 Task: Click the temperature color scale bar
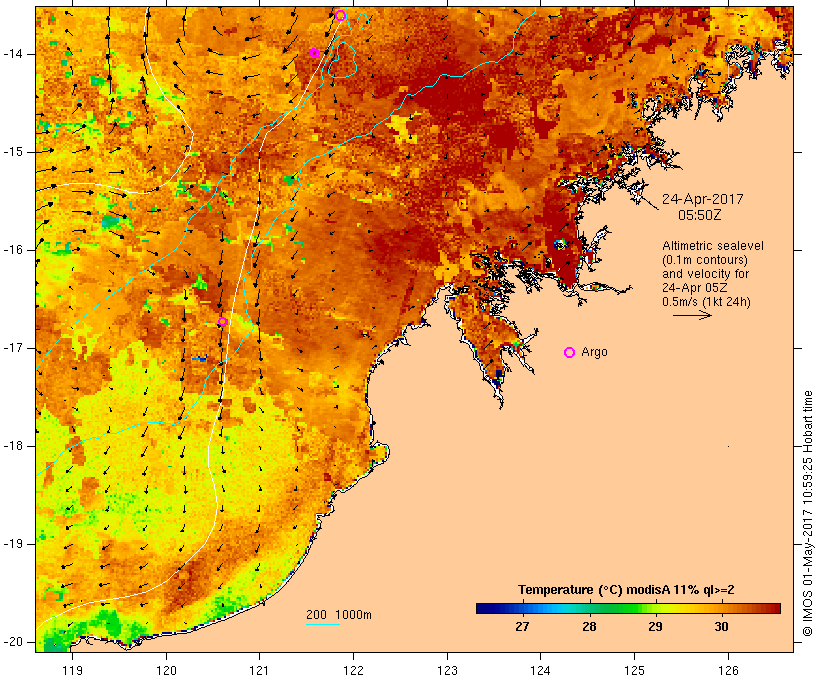(628, 608)
